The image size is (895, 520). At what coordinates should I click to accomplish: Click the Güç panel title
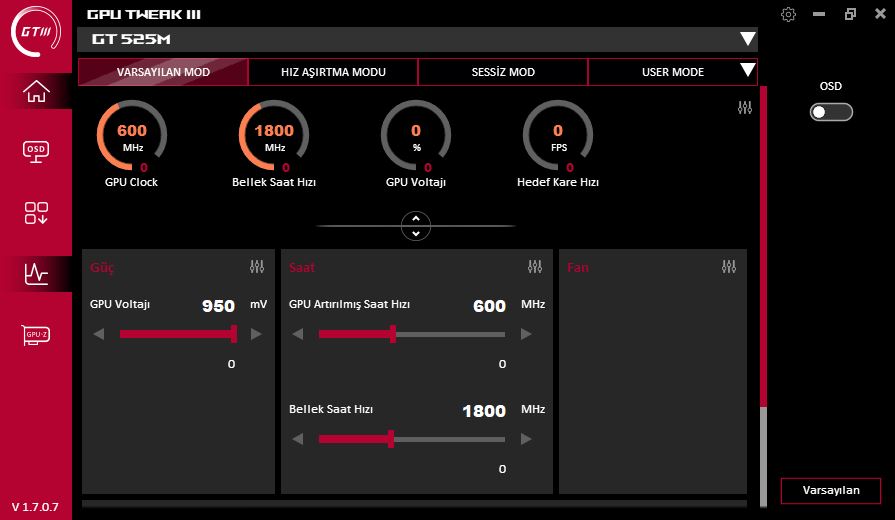click(x=102, y=267)
